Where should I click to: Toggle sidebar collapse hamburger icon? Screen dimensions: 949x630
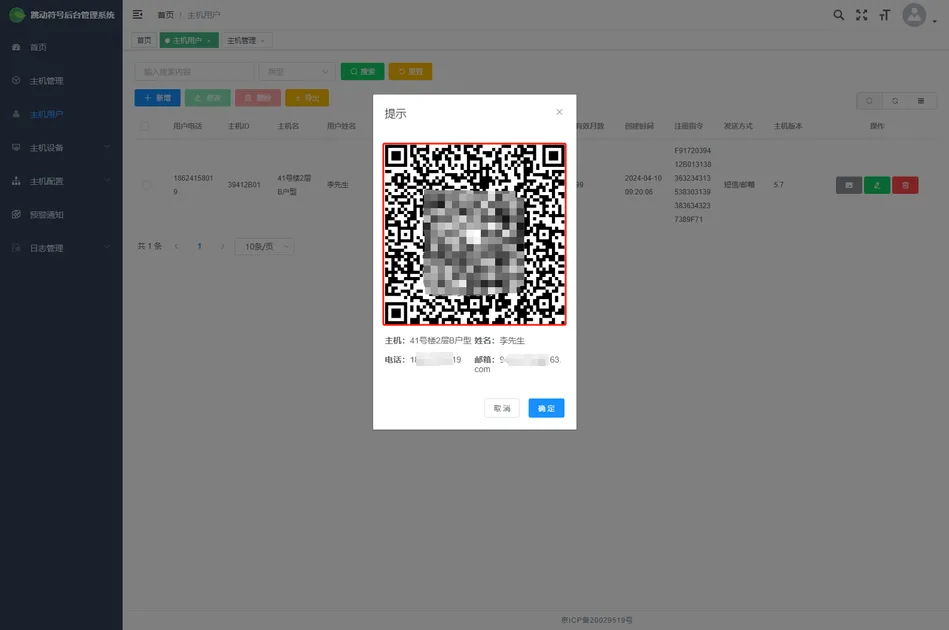tap(137, 15)
